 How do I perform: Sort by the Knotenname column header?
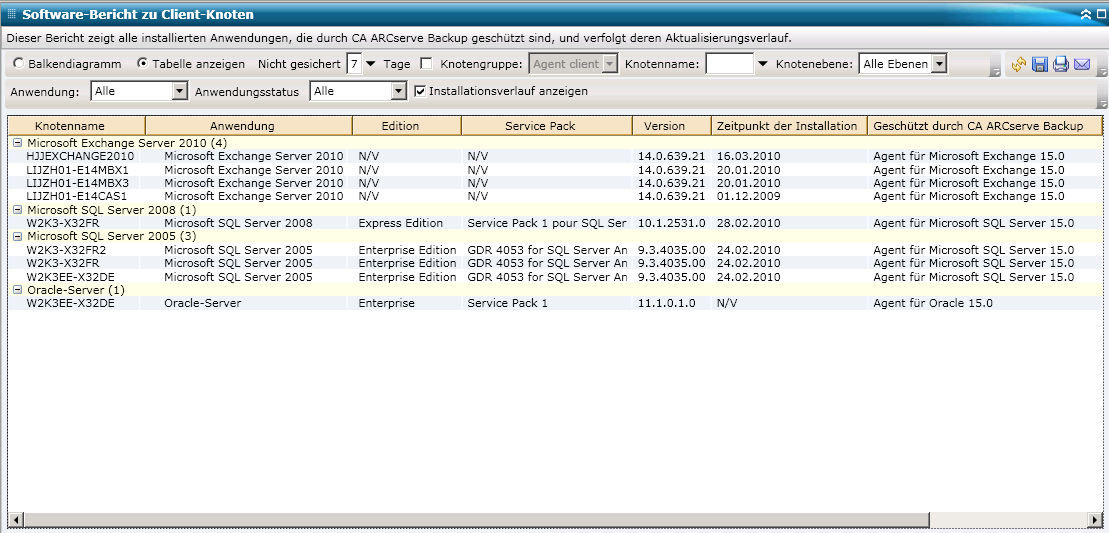point(76,126)
